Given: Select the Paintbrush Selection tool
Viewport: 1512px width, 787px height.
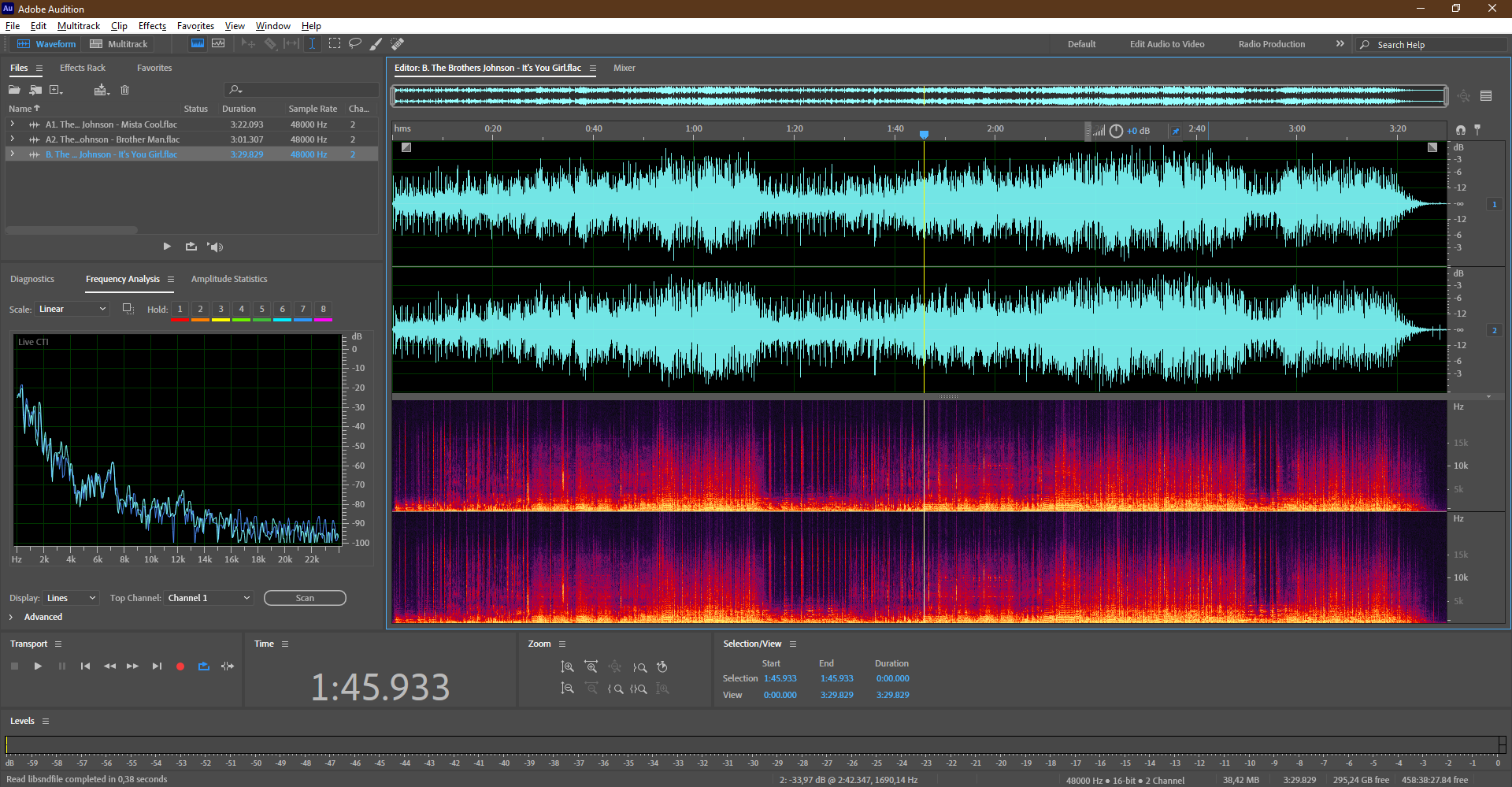Looking at the screenshot, I should [x=376, y=44].
